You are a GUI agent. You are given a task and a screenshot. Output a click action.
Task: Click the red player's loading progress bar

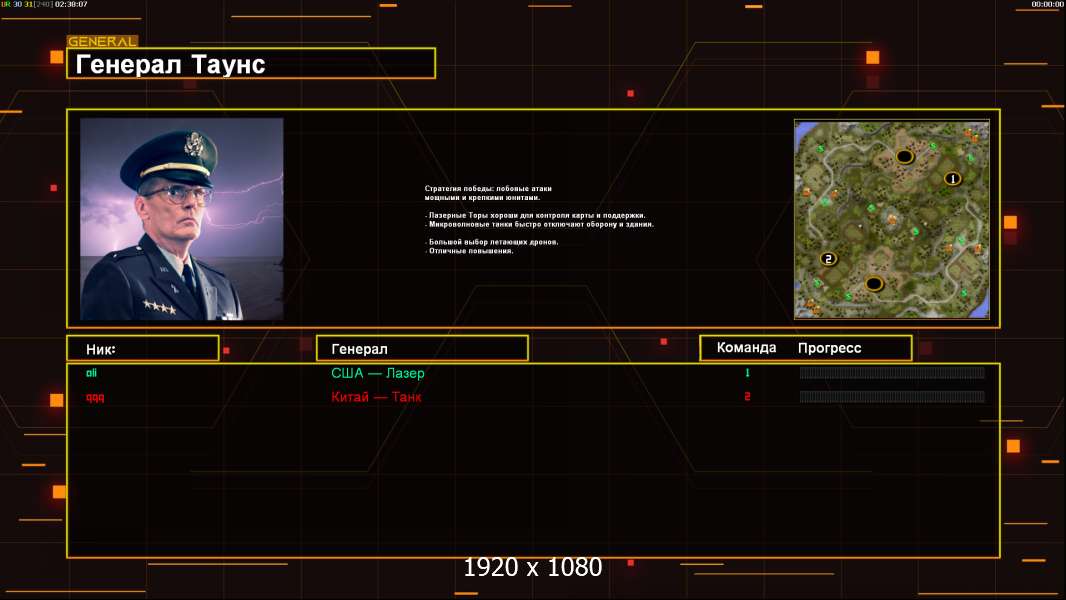[x=892, y=397]
